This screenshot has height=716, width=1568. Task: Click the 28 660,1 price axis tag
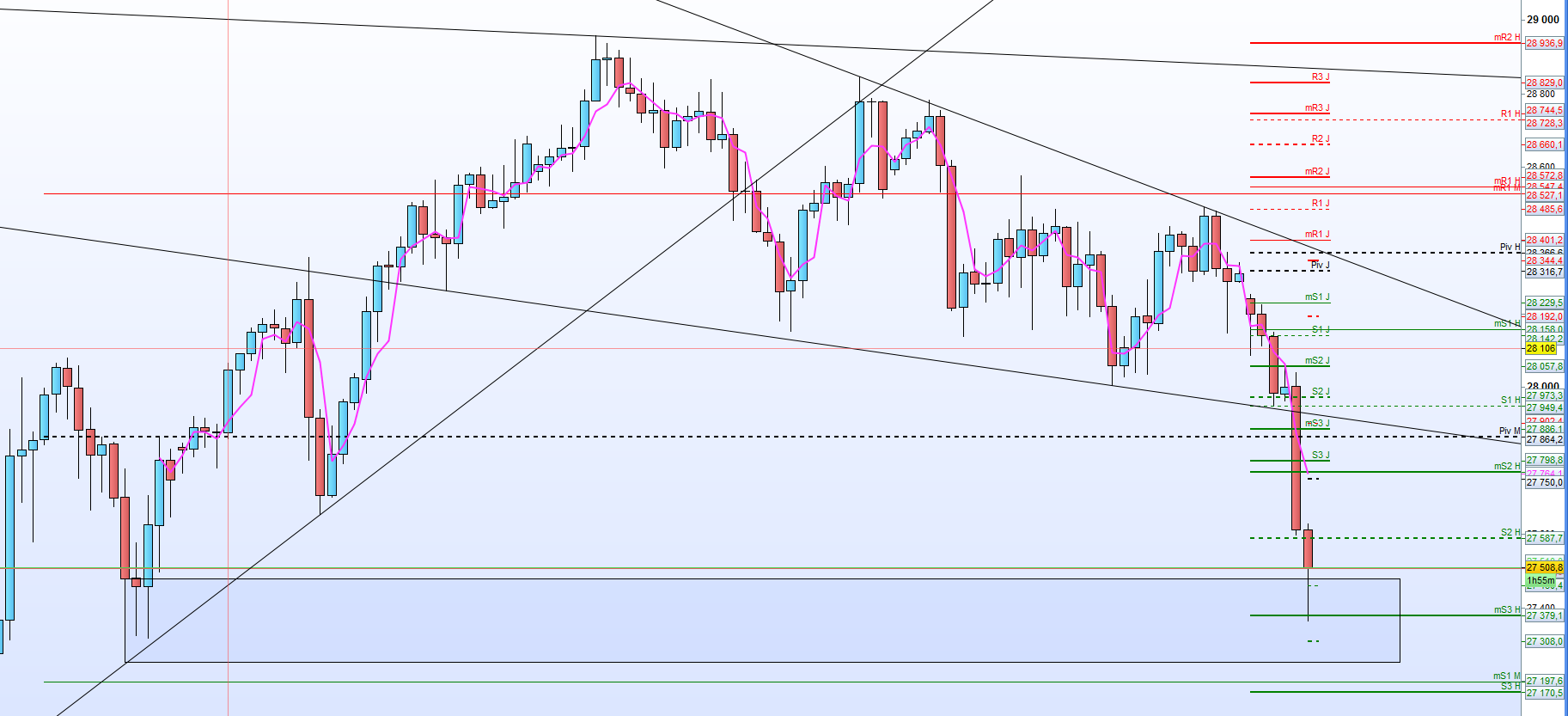[1544, 144]
